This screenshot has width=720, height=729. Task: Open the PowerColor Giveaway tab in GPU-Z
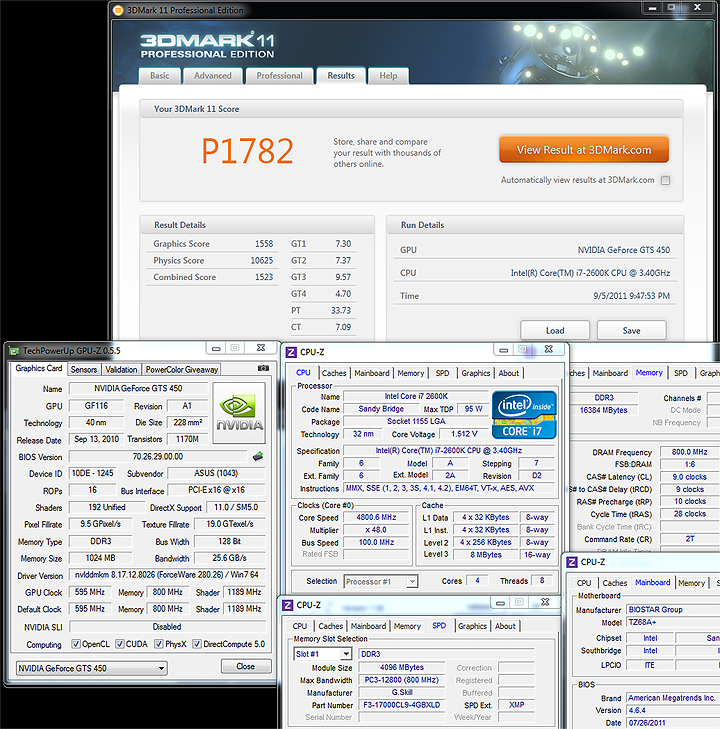coord(181,369)
